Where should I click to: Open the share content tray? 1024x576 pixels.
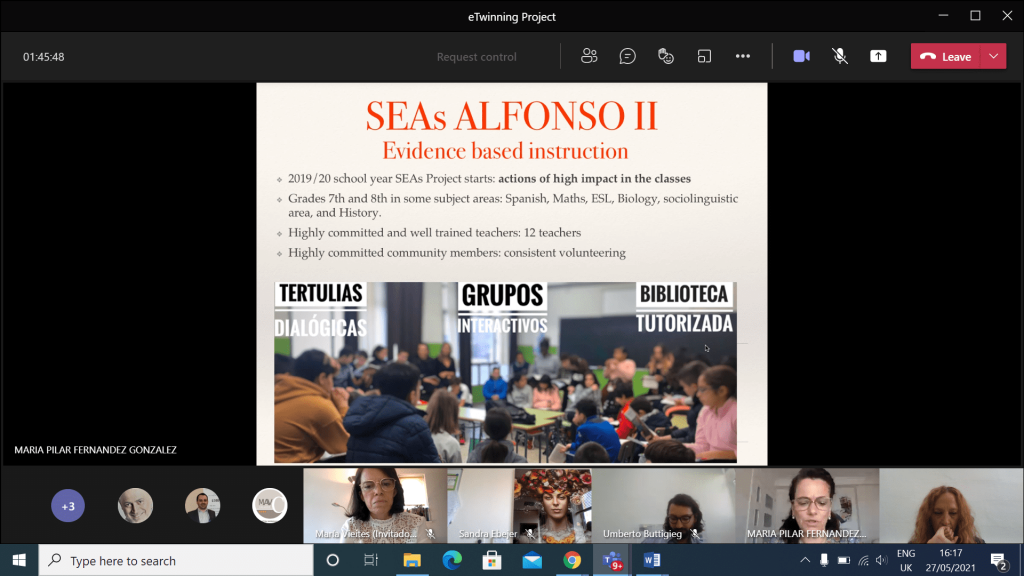tap(878, 57)
